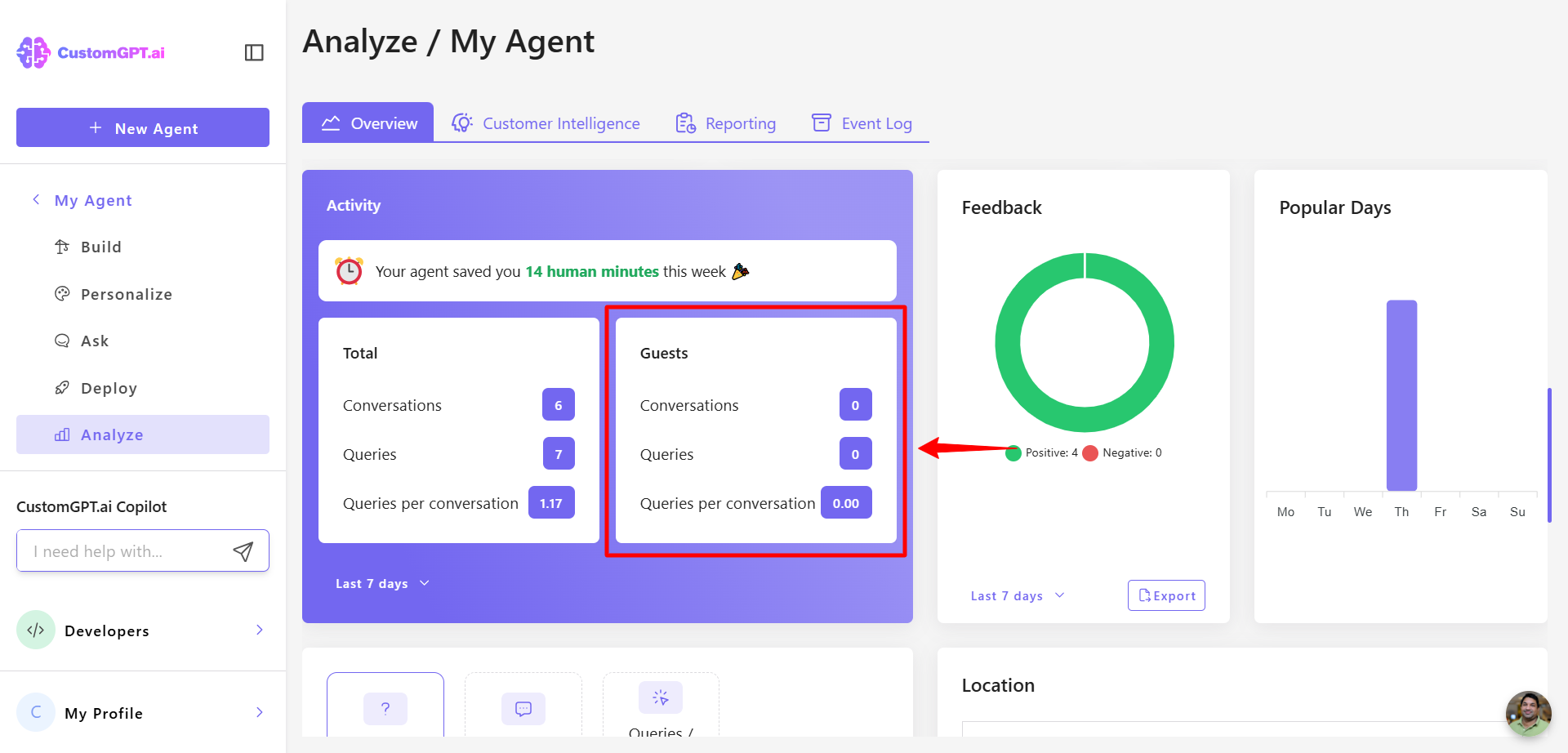Click the alarm clock icon
The image size is (1568, 753).
coord(350,270)
